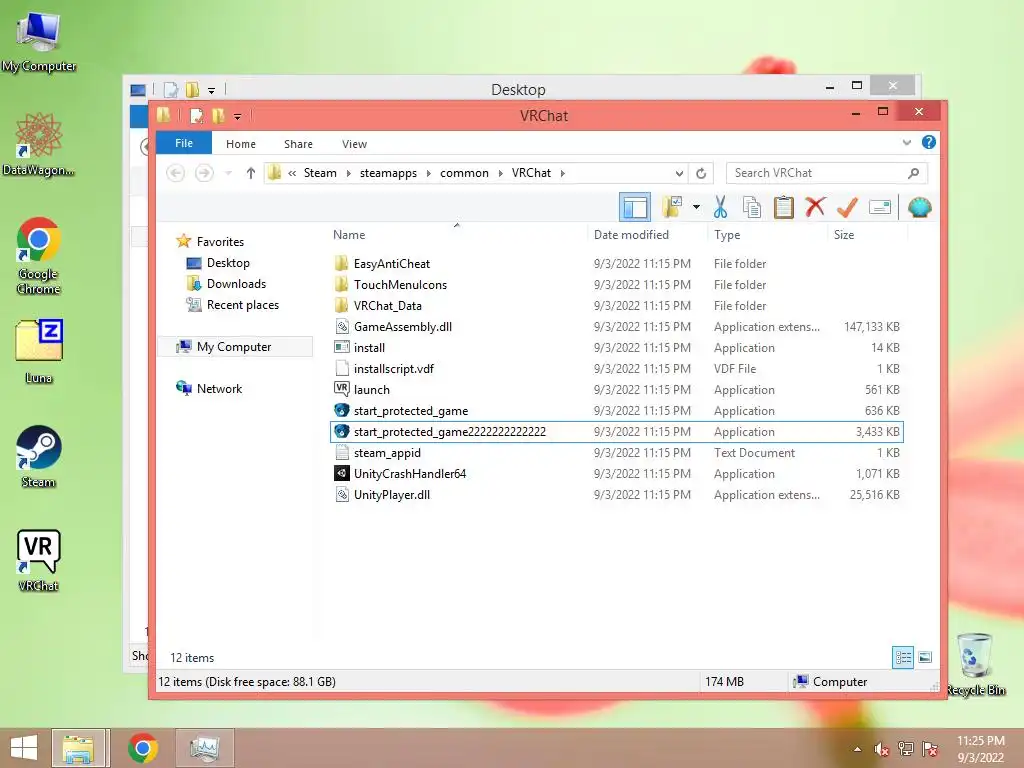1024x768 pixels.
Task: Open the folder options toolbar icon
Action: click(x=672, y=207)
